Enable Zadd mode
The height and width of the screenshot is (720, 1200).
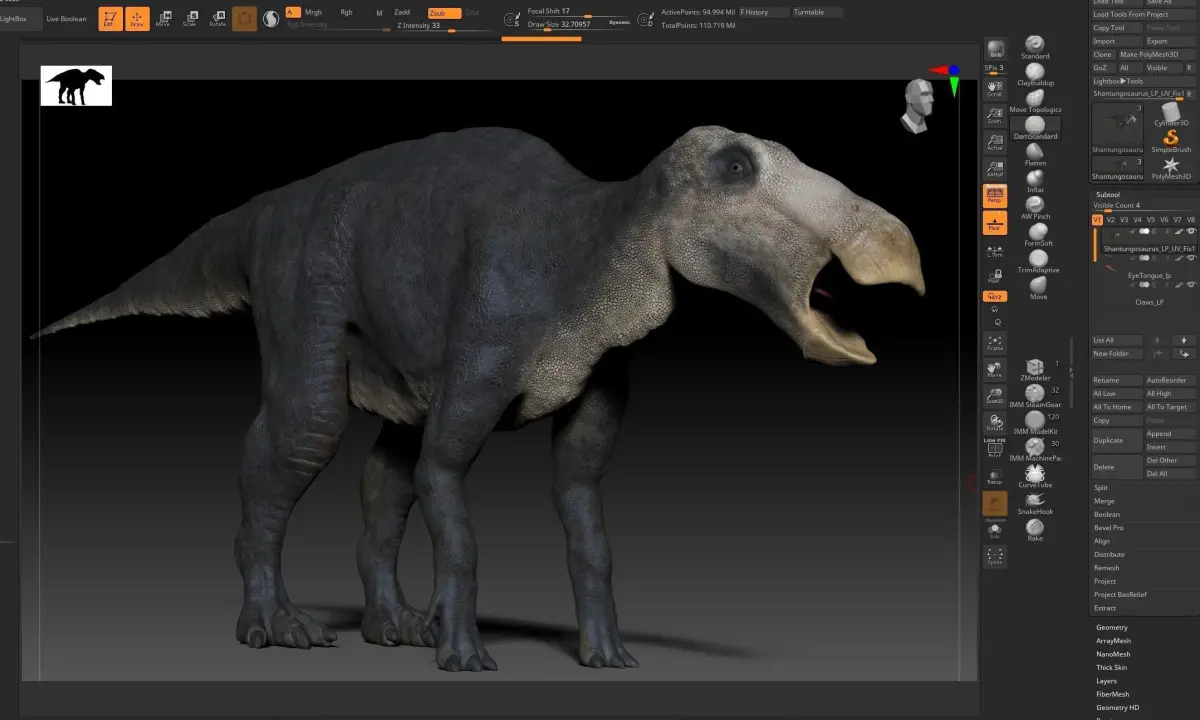pyautogui.click(x=402, y=13)
